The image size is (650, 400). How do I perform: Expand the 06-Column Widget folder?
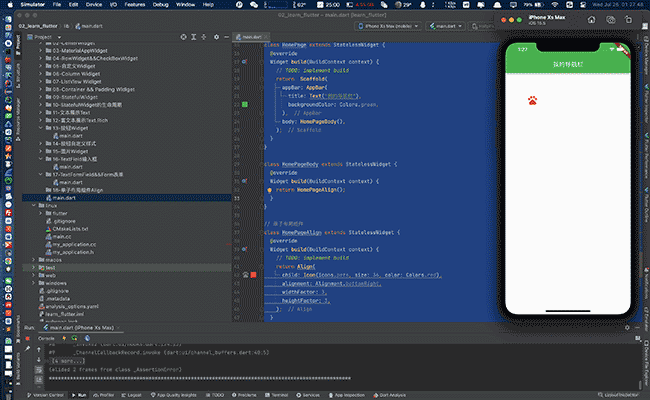coord(41,74)
